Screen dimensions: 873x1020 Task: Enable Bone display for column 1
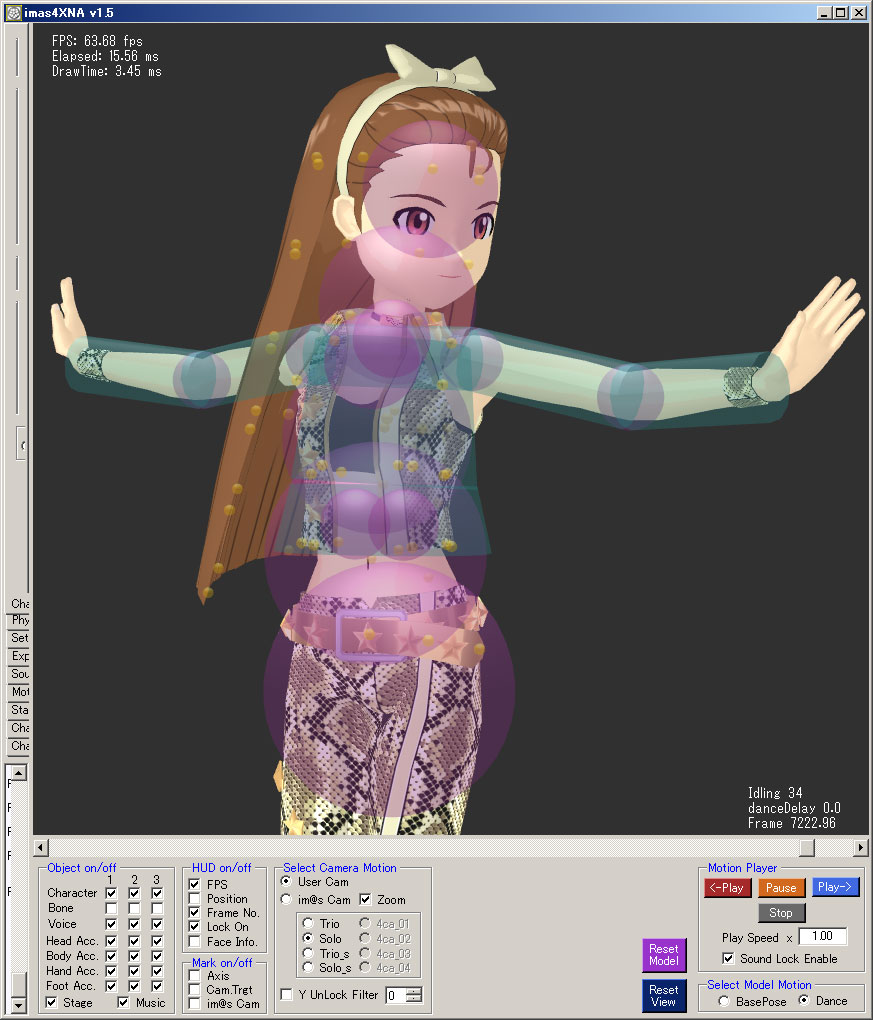[111, 908]
